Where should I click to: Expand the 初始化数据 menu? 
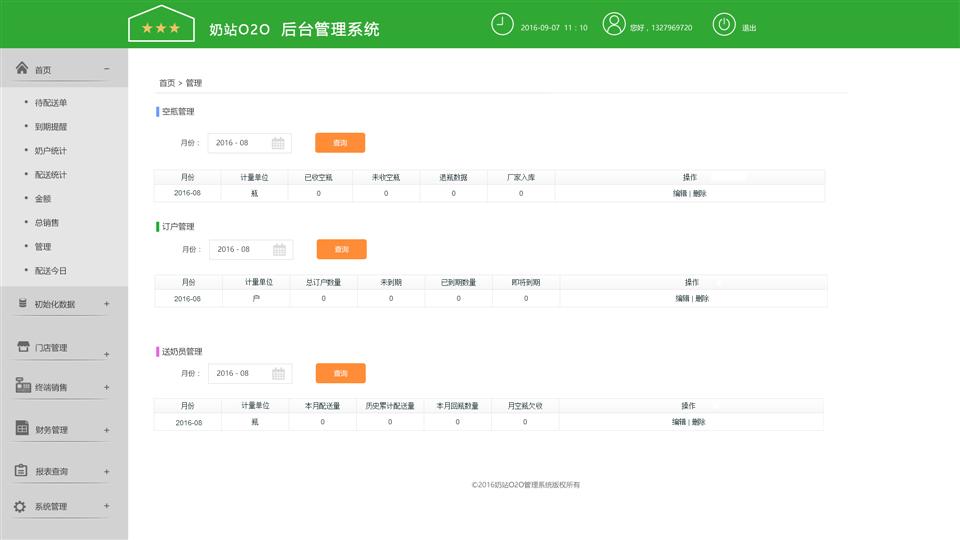107,304
